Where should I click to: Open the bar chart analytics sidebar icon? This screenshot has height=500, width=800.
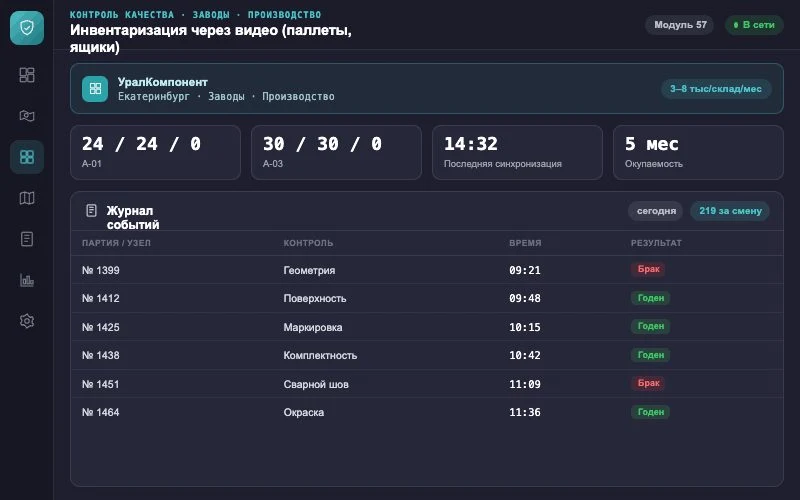point(27,280)
